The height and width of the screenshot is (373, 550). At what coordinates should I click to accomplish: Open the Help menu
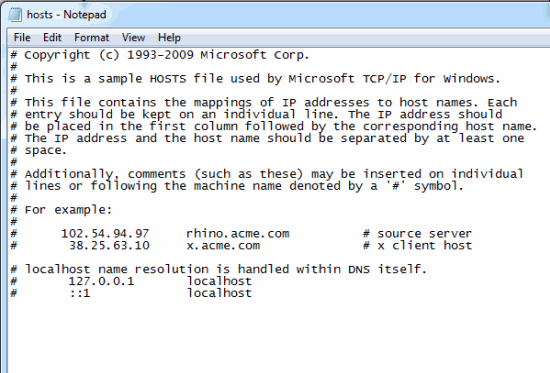pyautogui.click(x=169, y=38)
